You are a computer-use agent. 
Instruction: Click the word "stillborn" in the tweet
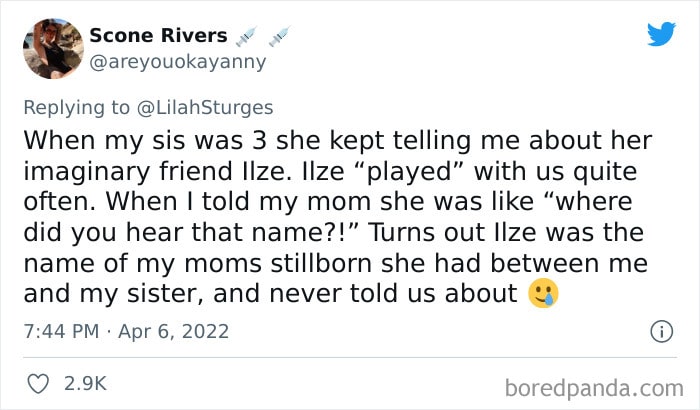click(321, 263)
